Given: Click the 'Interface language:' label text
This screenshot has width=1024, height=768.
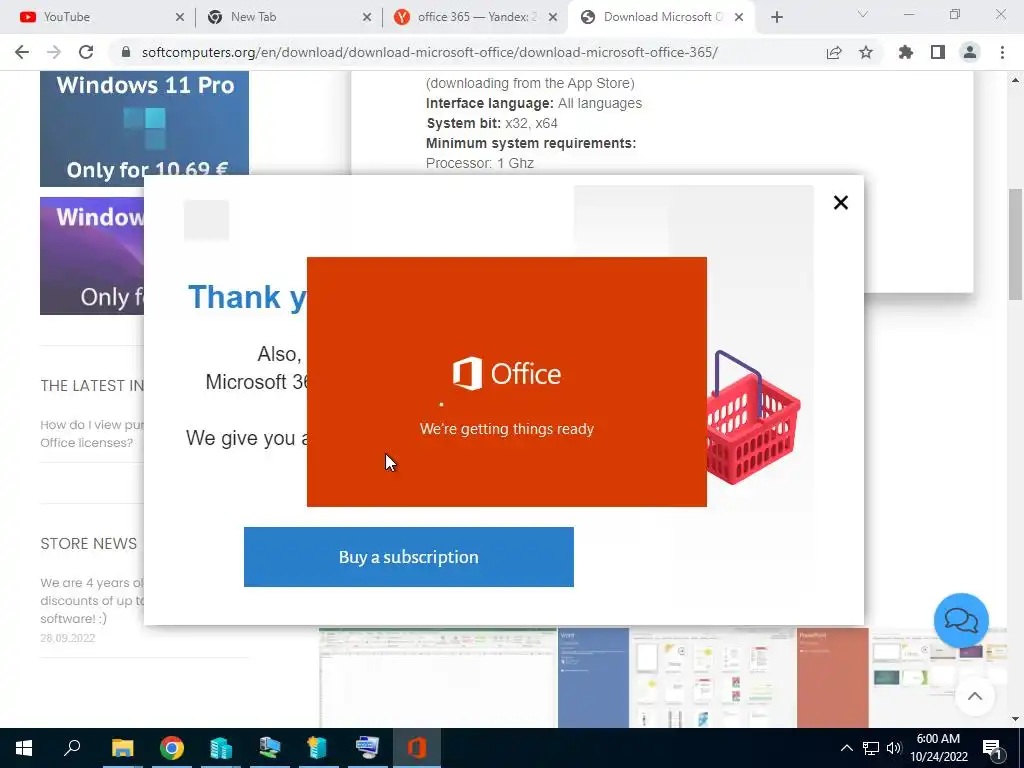Looking at the screenshot, I should click(490, 103).
